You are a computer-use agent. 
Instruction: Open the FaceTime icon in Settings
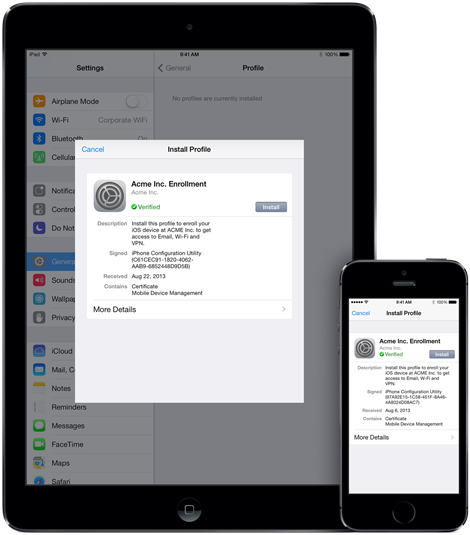(39, 444)
